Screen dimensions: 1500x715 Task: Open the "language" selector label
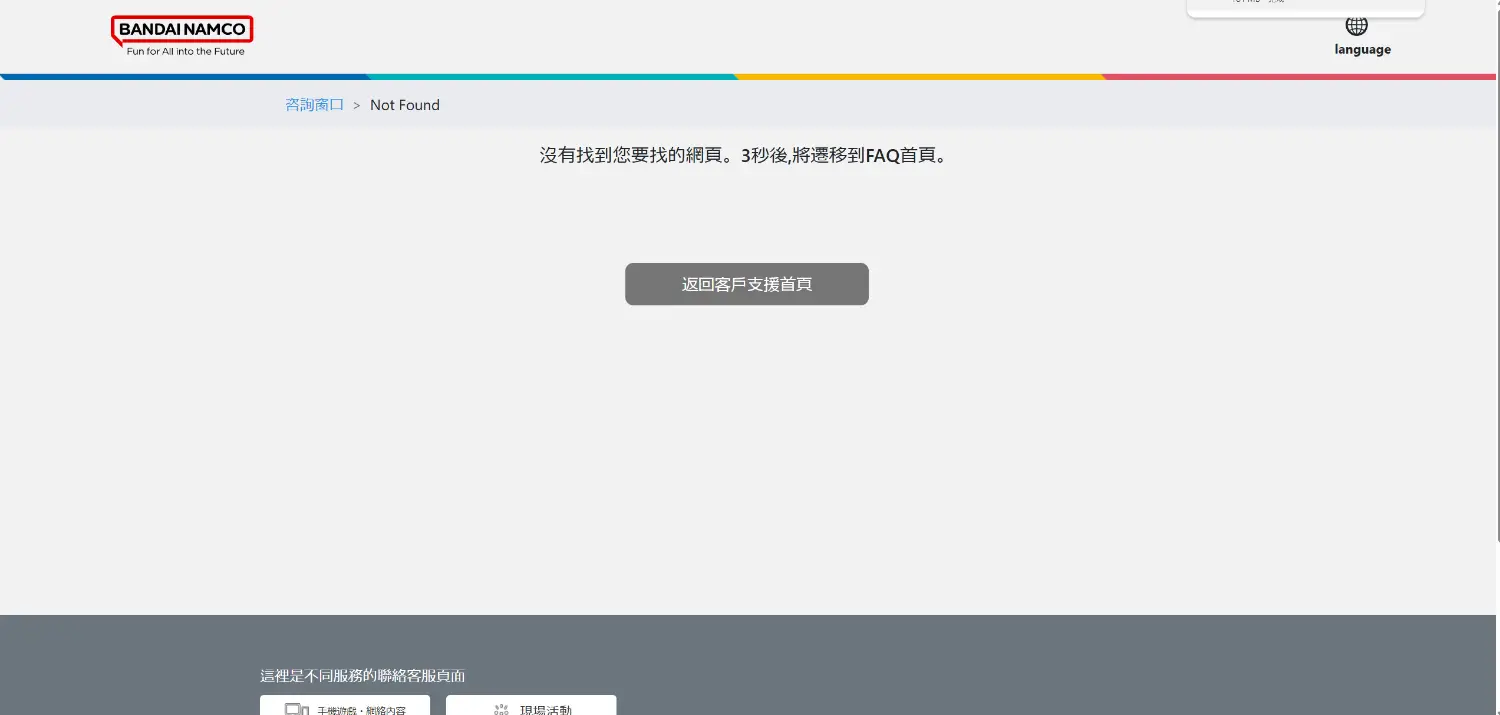click(x=1362, y=50)
